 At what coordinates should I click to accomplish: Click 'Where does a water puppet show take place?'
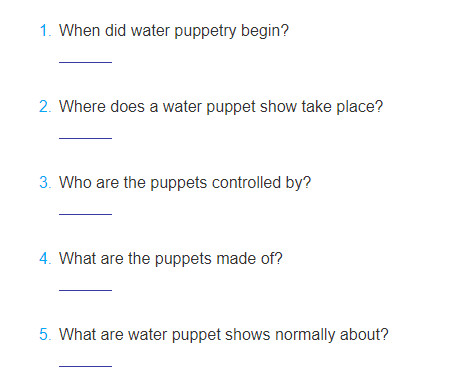[x=221, y=107]
